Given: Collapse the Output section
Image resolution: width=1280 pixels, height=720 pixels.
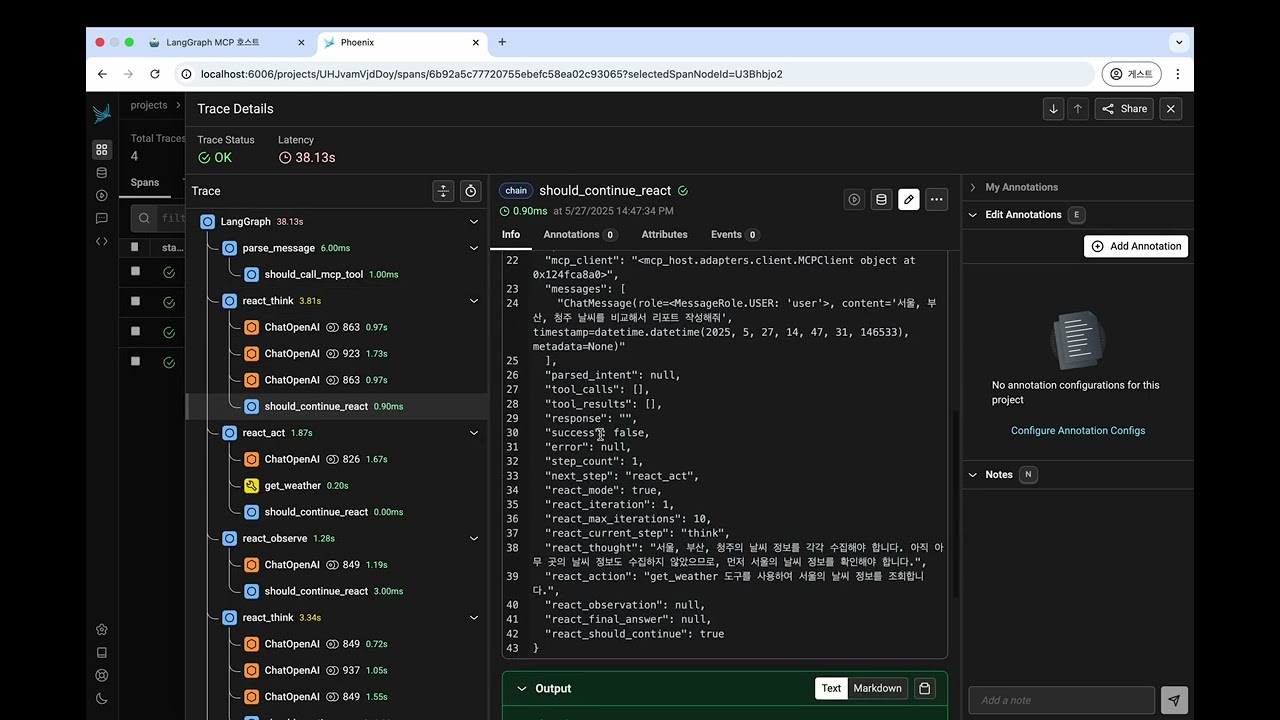Looking at the screenshot, I should point(521,689).
